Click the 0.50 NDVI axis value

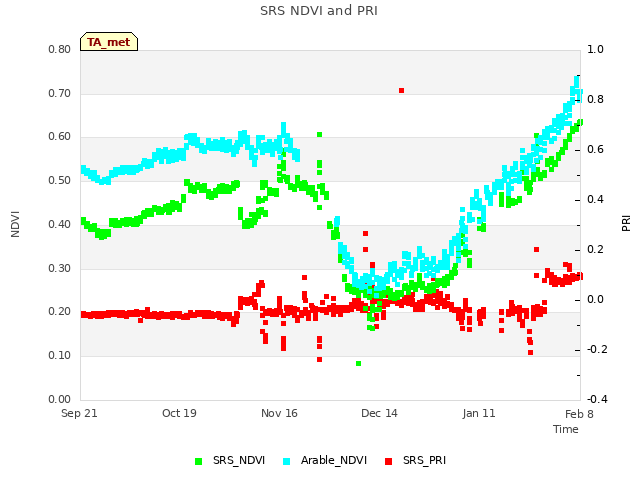pyautogui.click(x=60, y=180)
